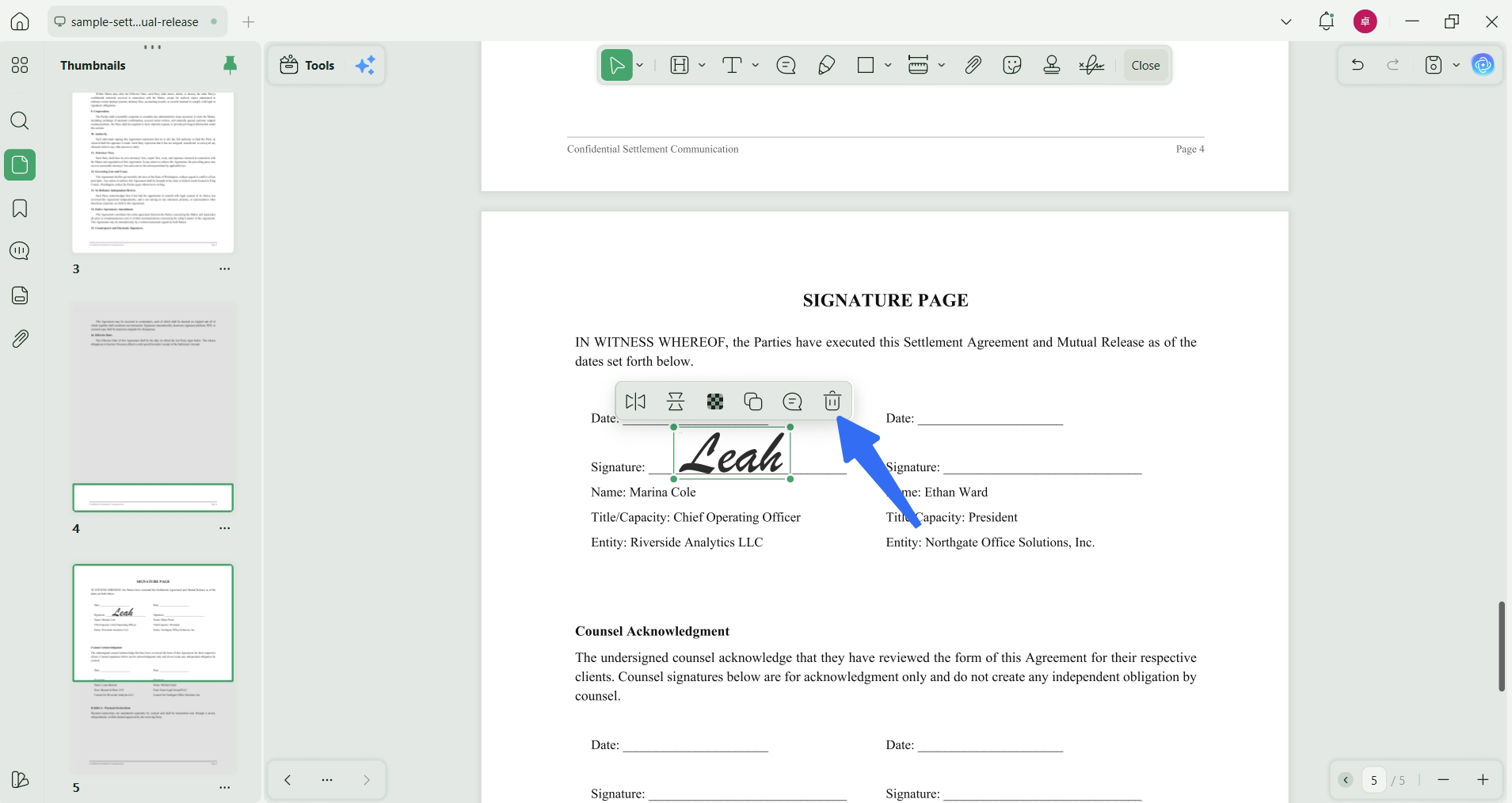1512x803 pixels.
Task: Duplicate the selected signature
Action: tap(753, 401)
